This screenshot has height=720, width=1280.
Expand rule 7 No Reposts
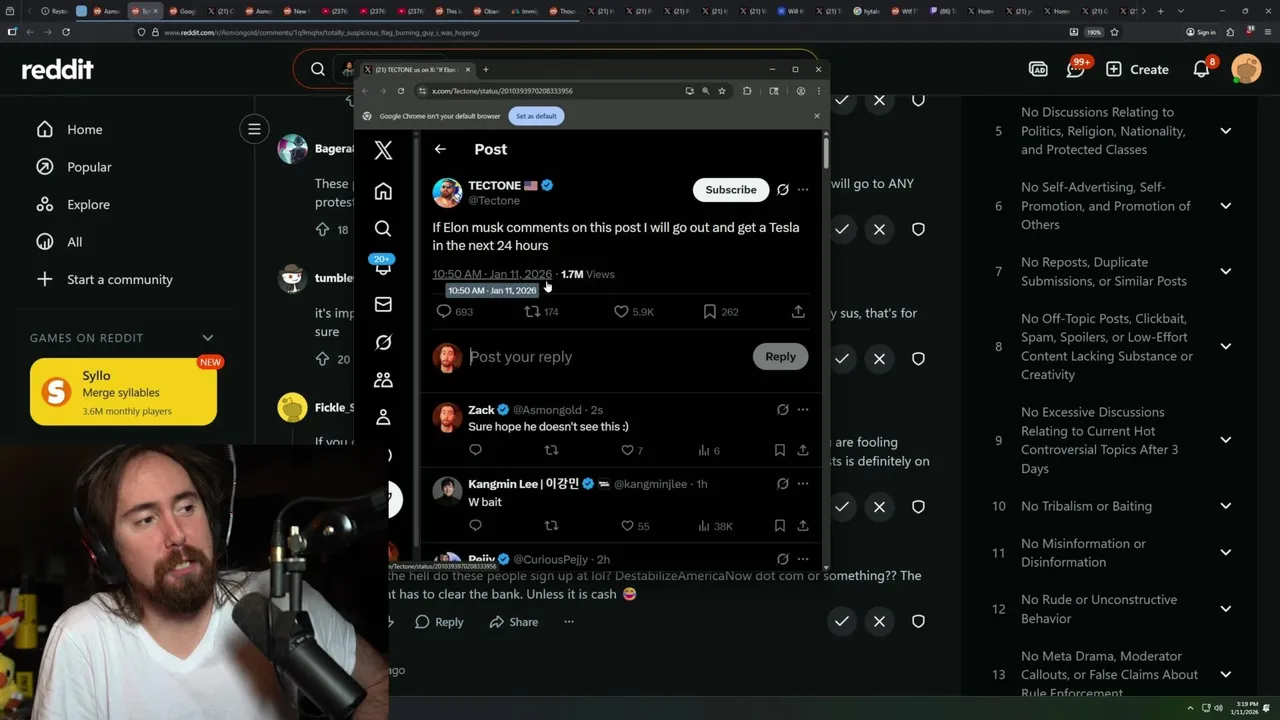click(1225, 272)
